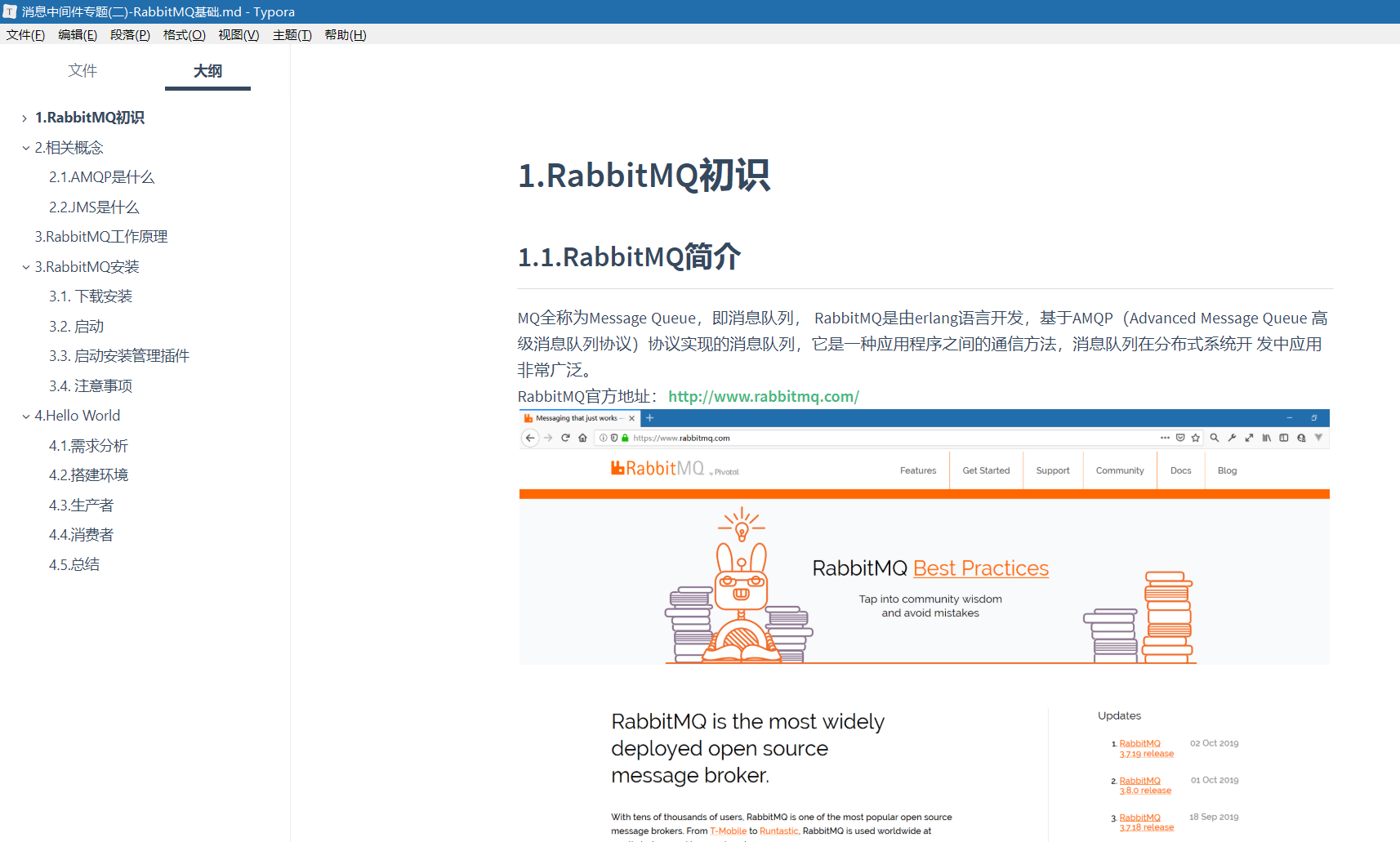Expand the 1.RabbitMQ初识 outline chevron

tap(25, 118)
